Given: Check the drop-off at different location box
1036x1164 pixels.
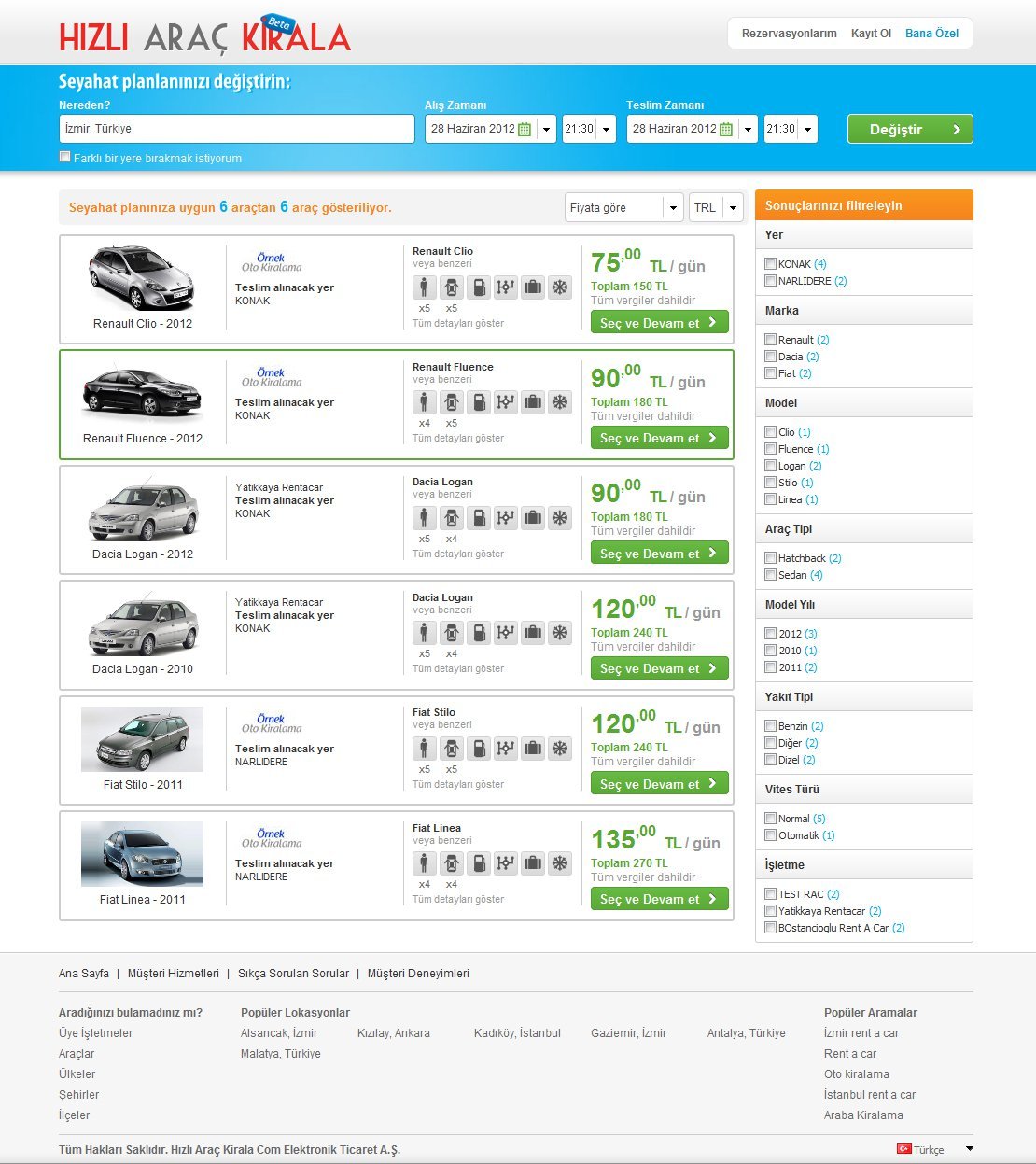Looking at the screenshot, I should click(x=65, y=157).
